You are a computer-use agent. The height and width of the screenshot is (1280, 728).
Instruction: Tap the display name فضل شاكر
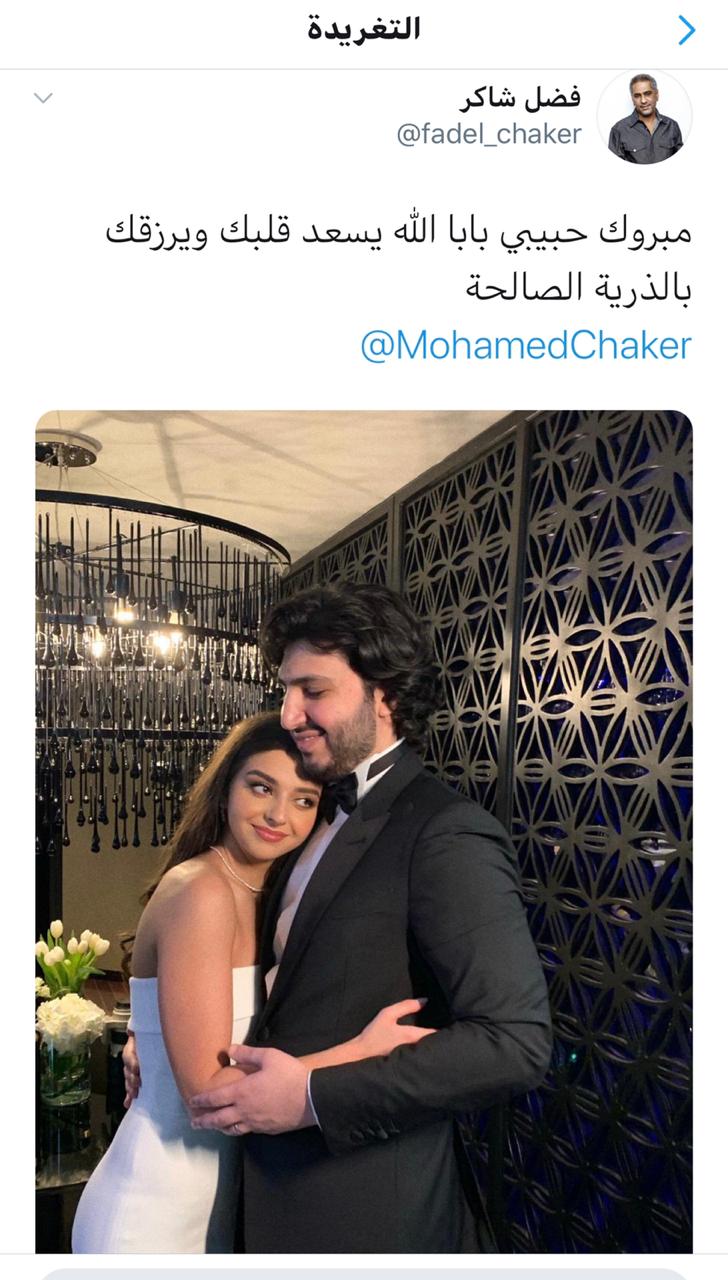[520, 98]
